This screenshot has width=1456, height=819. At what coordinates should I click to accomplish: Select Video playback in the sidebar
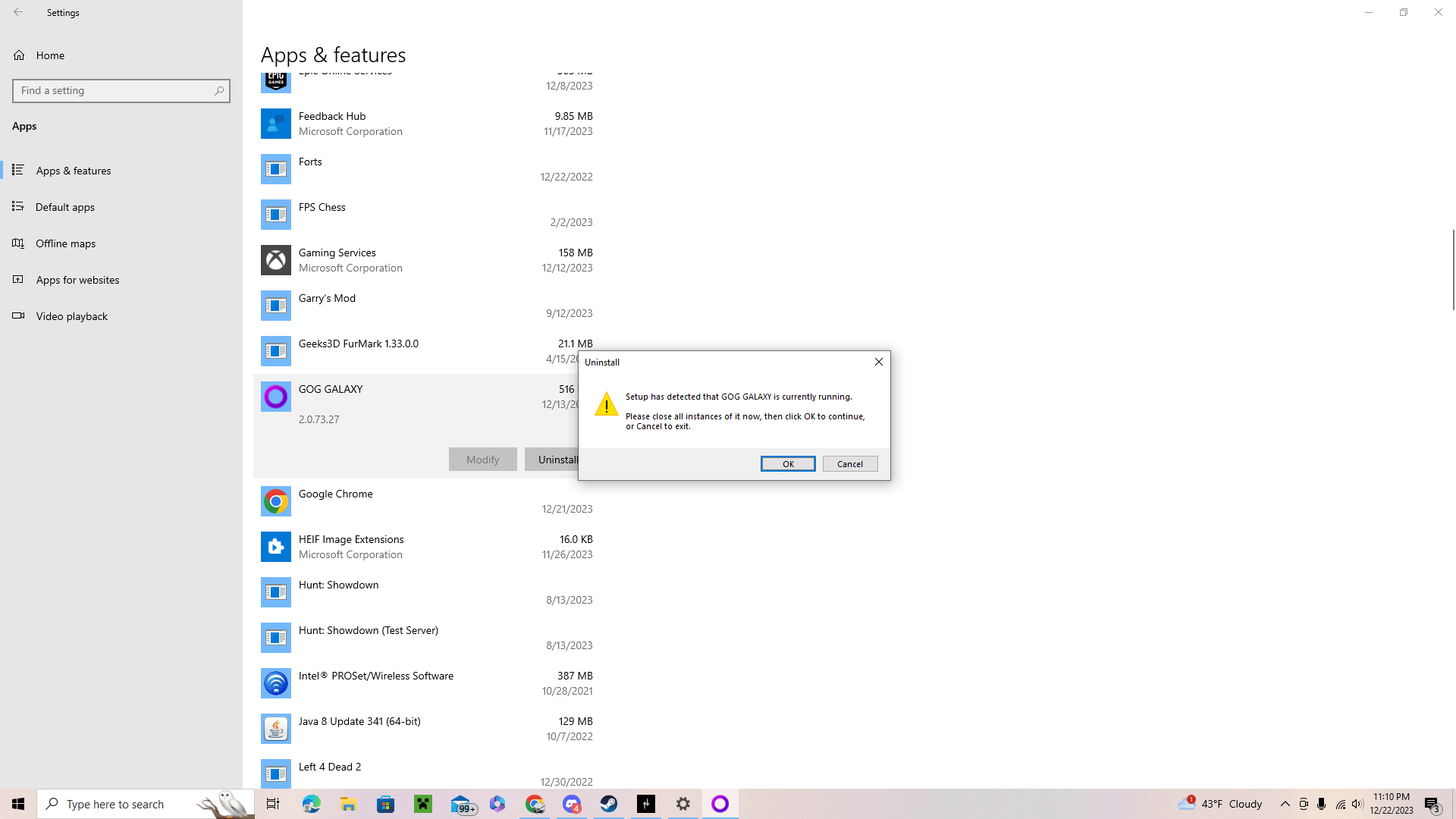click(x=71, y=315)
